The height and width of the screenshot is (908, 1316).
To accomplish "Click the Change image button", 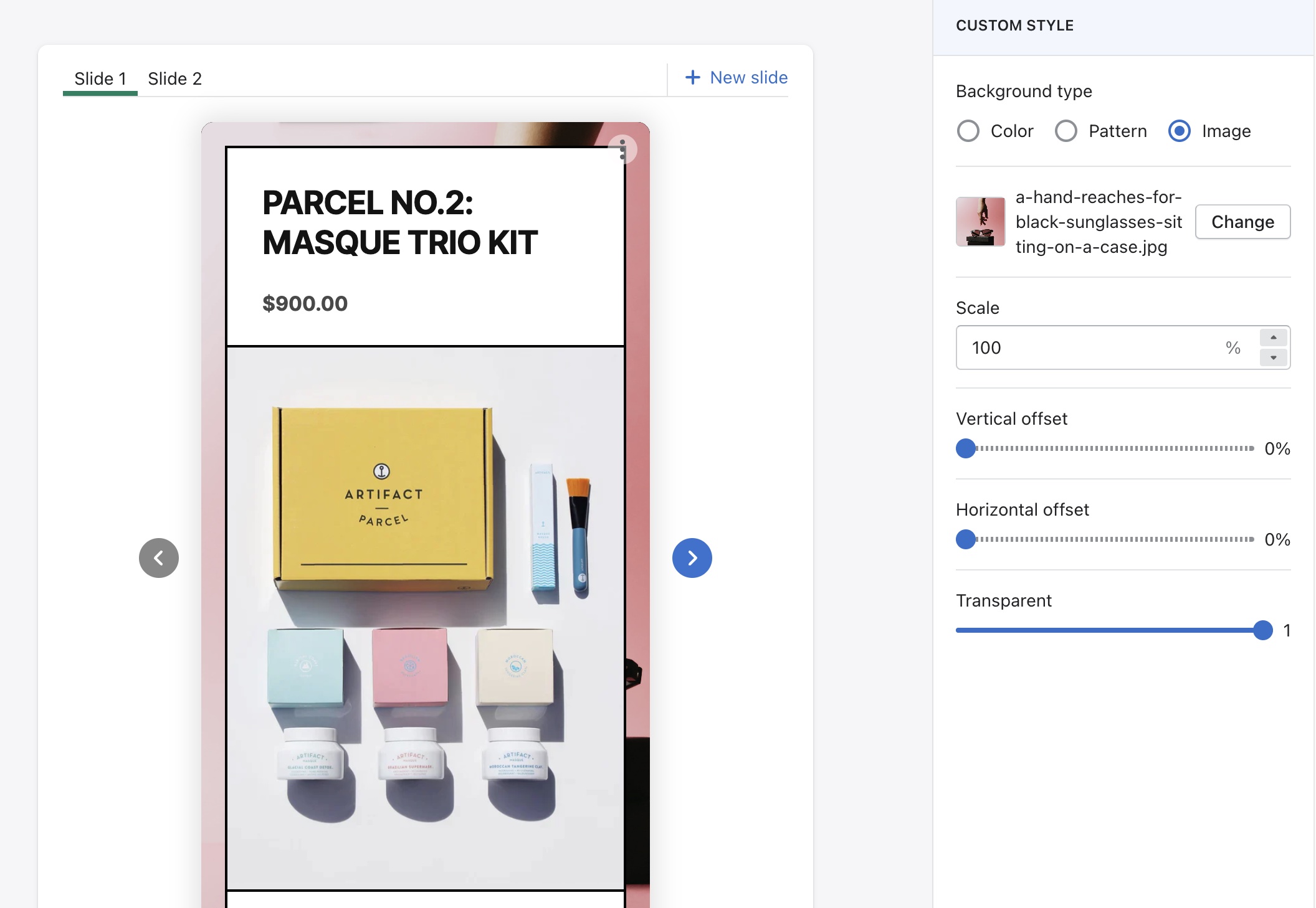I will coord(1242,222).
